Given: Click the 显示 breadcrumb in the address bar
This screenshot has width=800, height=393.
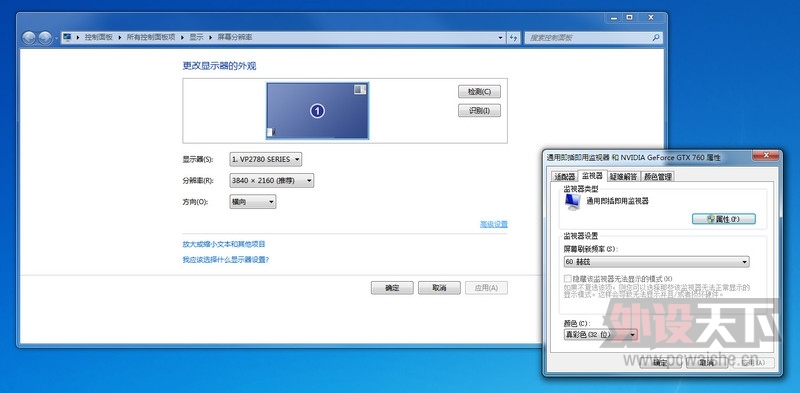Looking at the screenshot, I should (196, 37).
